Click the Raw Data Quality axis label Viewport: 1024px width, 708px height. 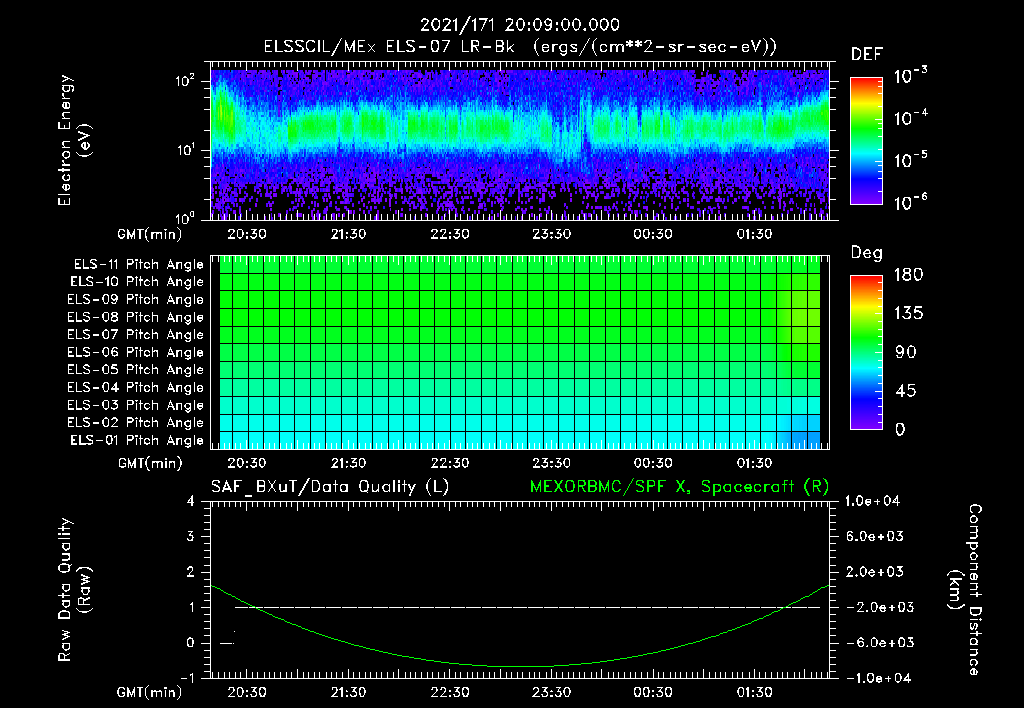tap(74, 590)
